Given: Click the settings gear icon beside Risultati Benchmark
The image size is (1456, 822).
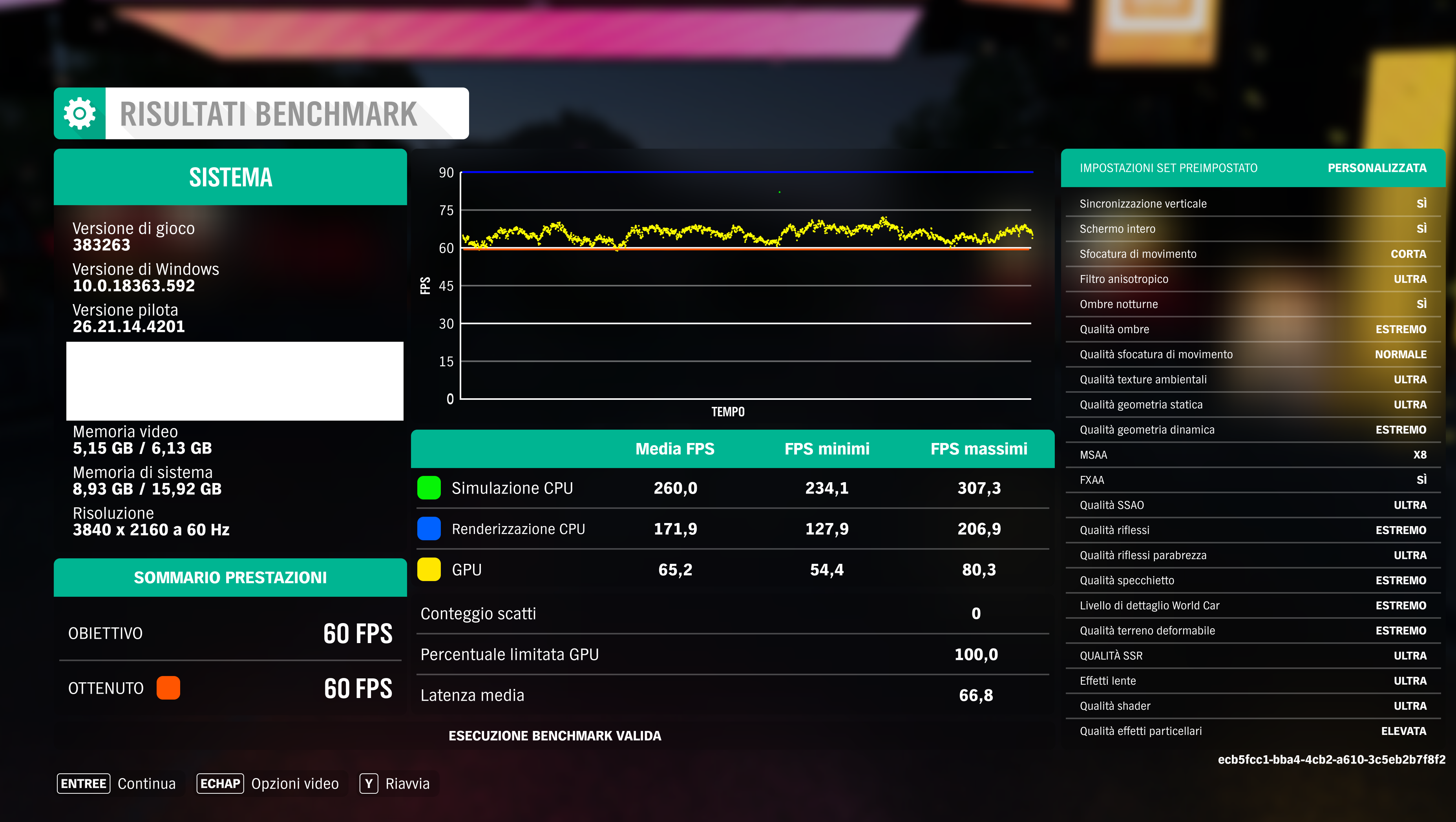Looking at the screenshot, I should tap(80, 113).
